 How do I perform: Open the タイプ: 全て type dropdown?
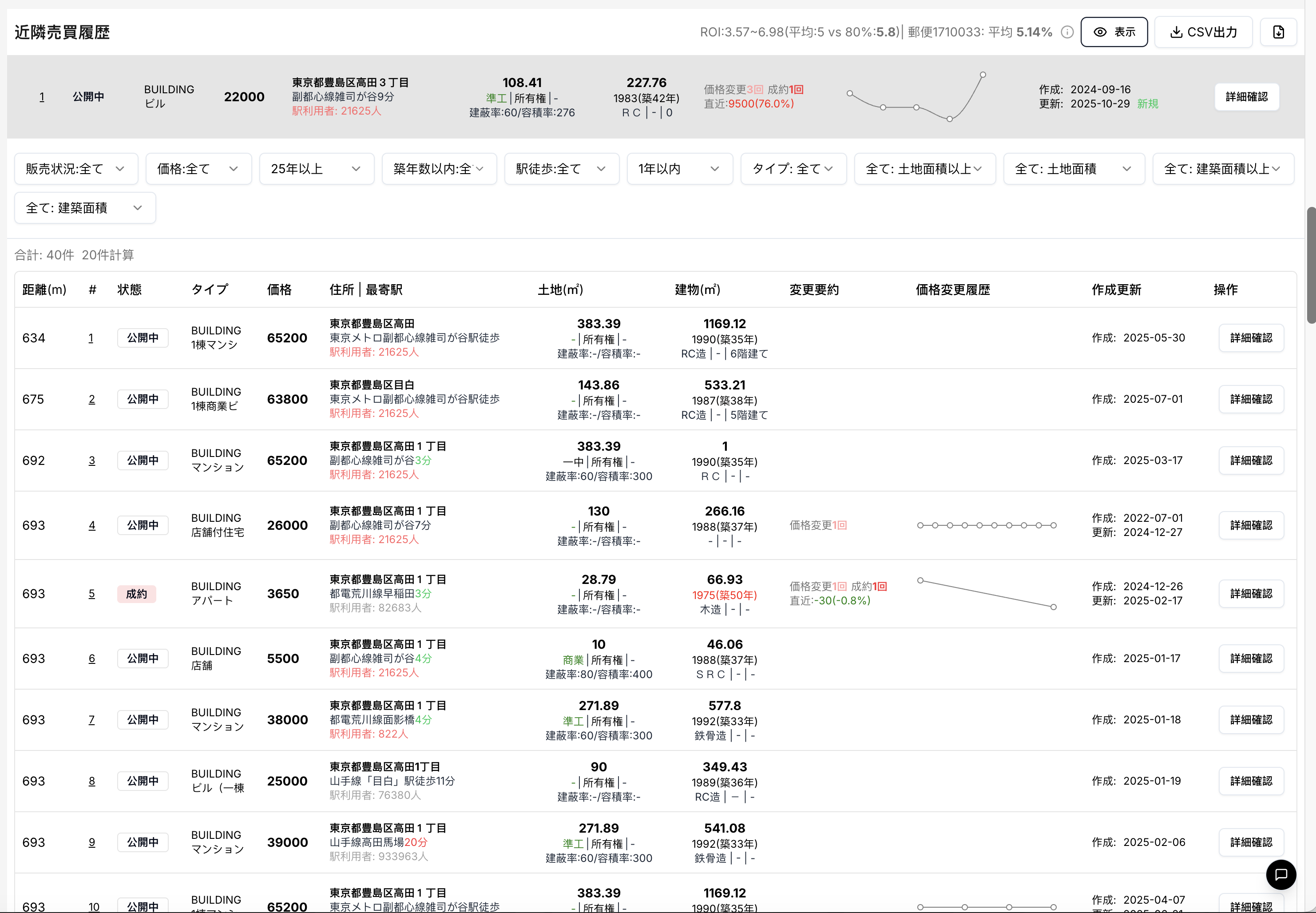[793, 168]
